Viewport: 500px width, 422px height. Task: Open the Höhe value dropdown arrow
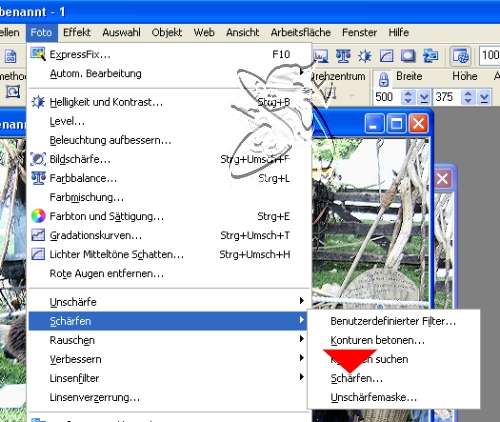(484, 97)
